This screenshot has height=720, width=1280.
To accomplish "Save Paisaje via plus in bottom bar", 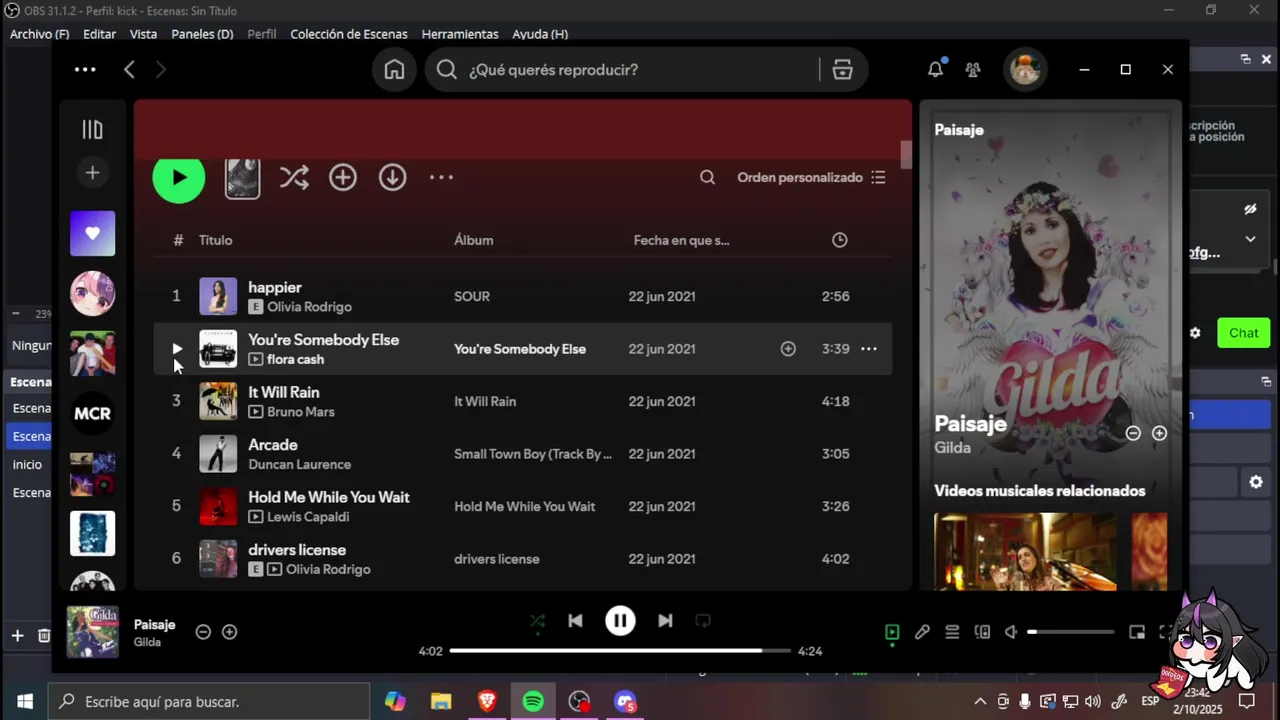I will [229, 632].
